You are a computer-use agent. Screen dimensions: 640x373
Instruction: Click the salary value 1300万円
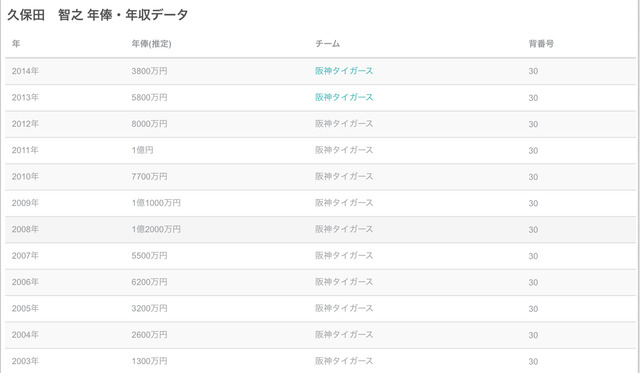point(149,361)
